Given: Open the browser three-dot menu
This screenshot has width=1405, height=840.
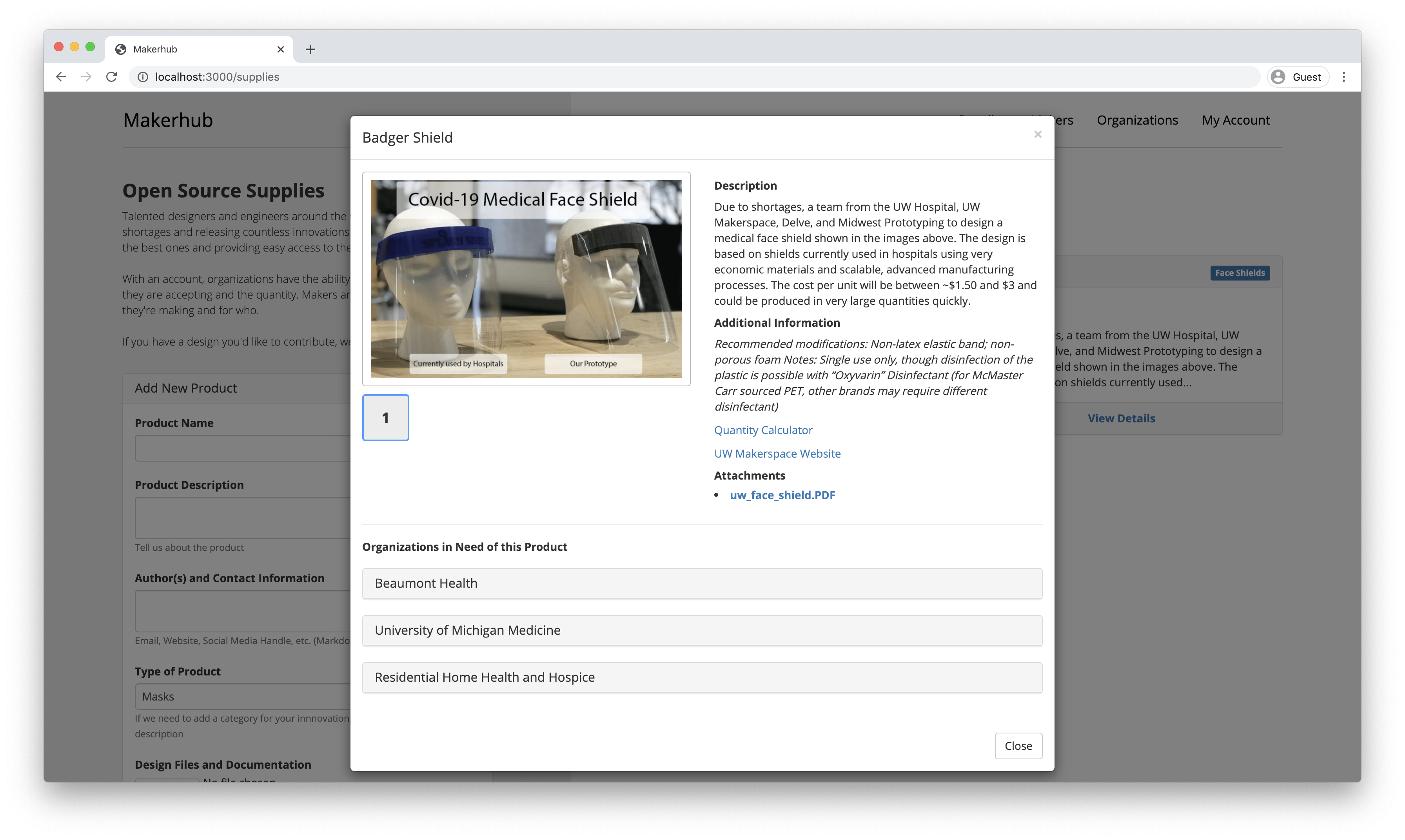Looking at the screenshot, I should click(1343, 77).
